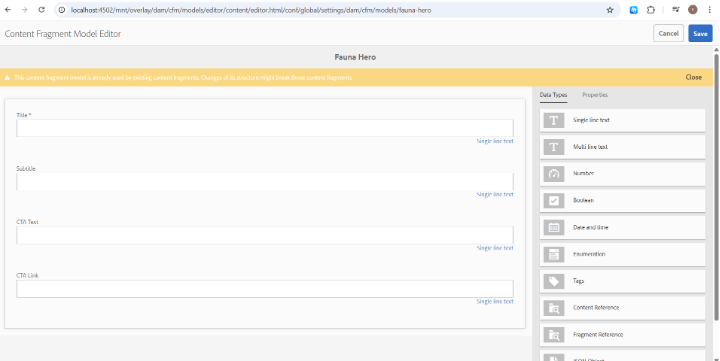This screenshot has height=361, width=720.
Task: Click the Number gauge icon
Action: coord(554,174)
